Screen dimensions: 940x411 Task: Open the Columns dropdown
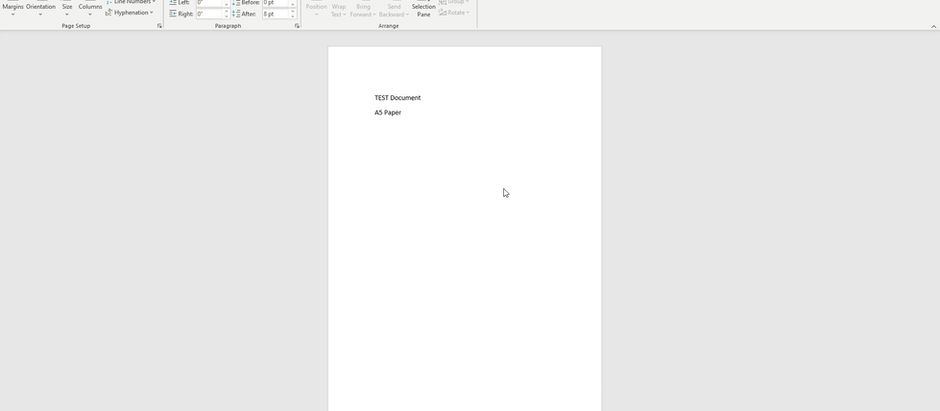tap(91, 8)
